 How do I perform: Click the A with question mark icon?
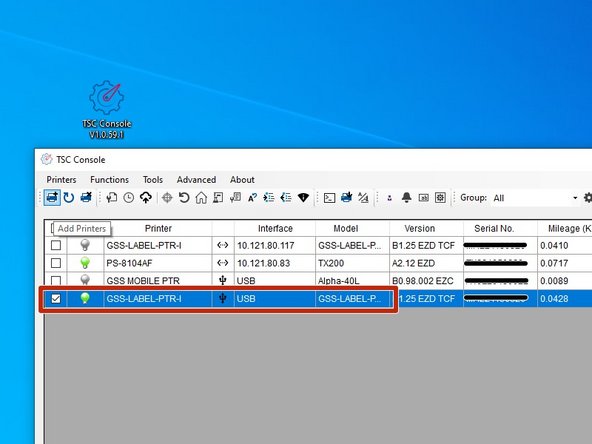point(252,197)
